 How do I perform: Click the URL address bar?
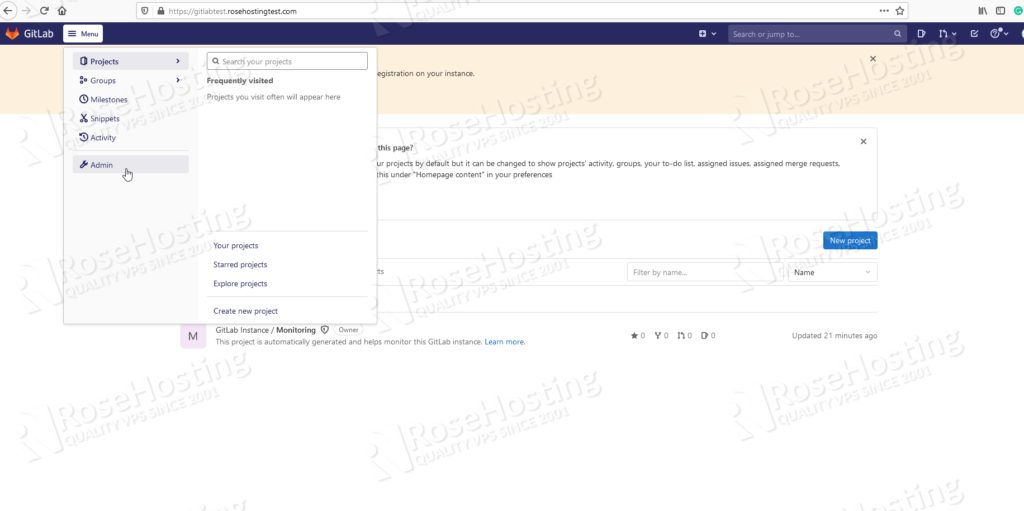522,11
